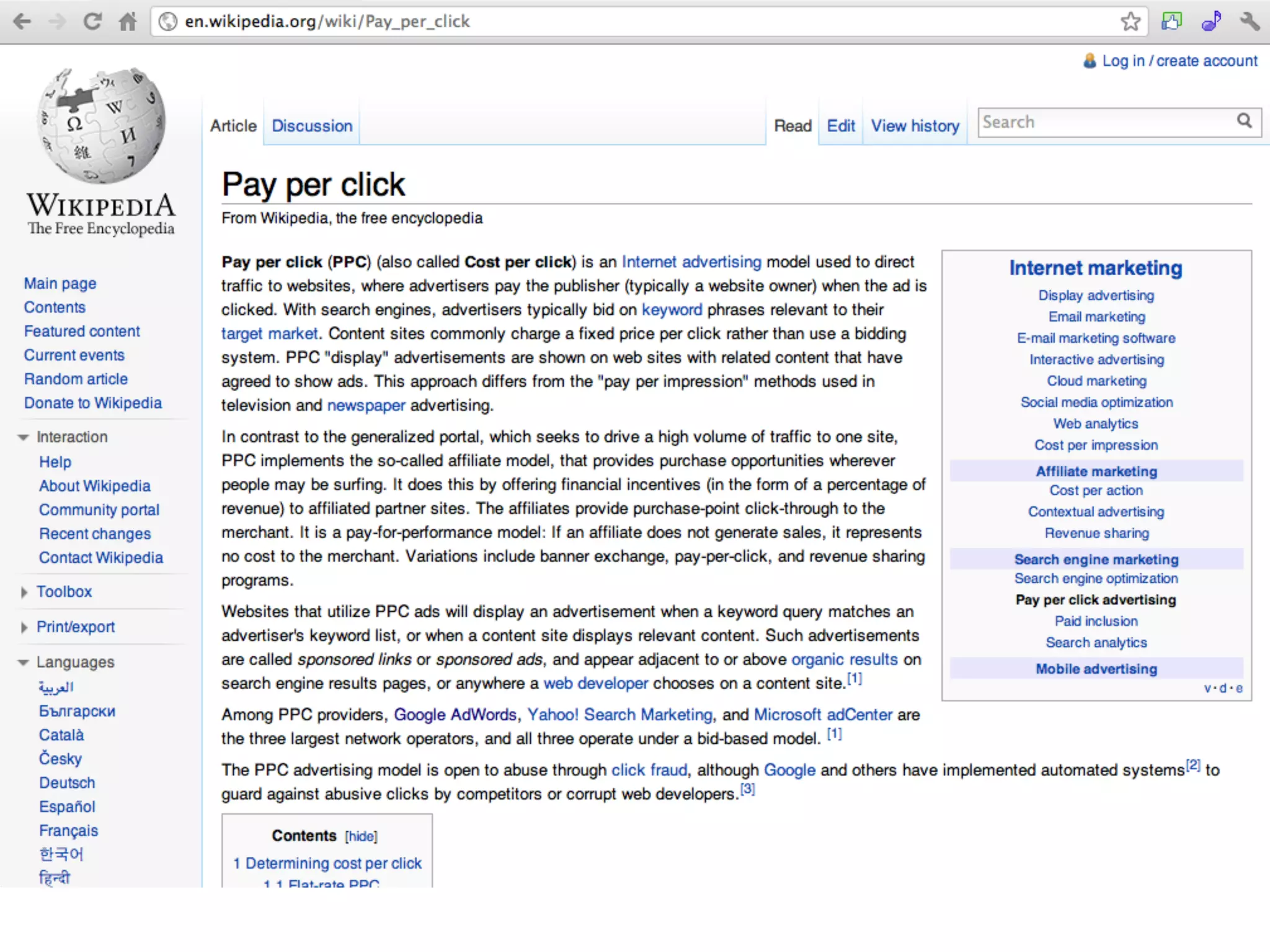The image size is (1270, 952).
Task: Click the browser forward arrow
Action: pos(57,22)
